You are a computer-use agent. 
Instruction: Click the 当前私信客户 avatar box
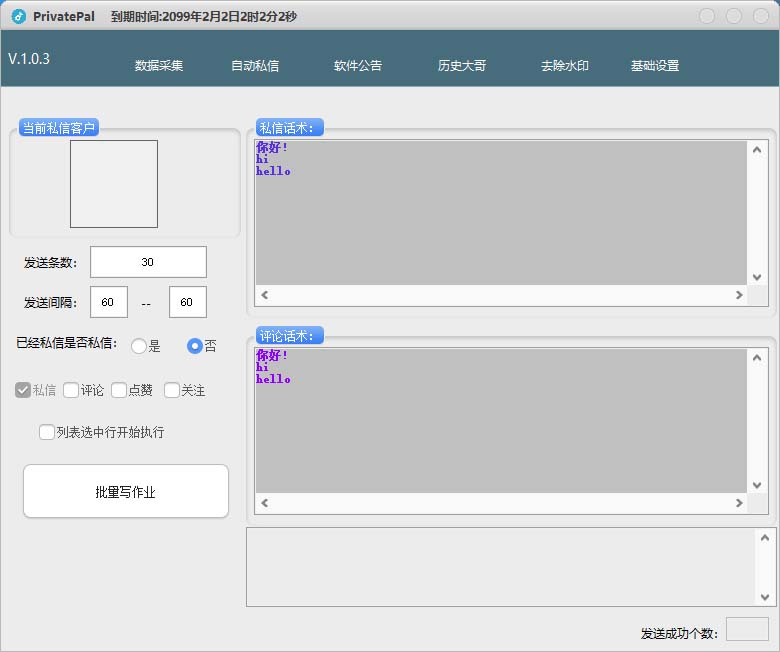click(x=113, y=184)
